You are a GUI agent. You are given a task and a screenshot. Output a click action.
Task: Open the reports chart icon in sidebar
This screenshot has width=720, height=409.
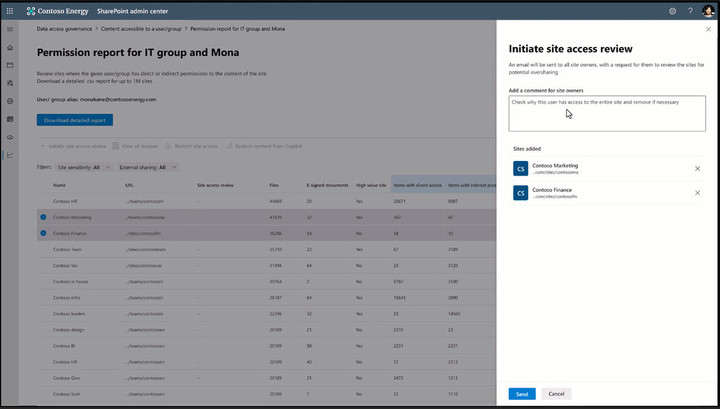click(10, 155)
